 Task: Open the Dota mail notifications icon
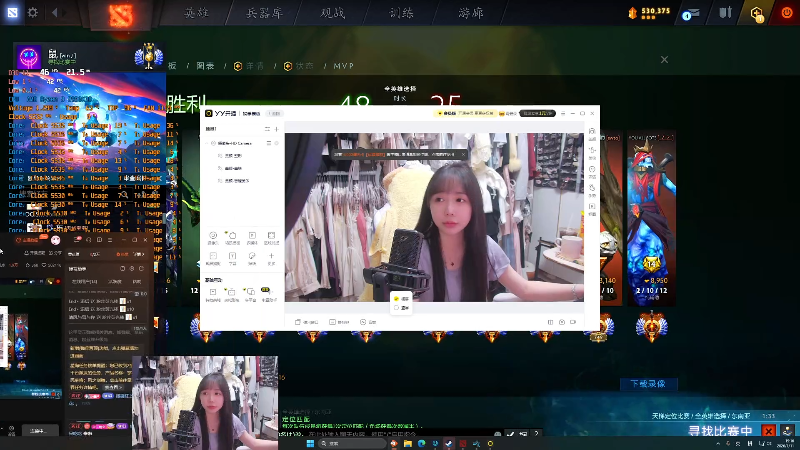(691, 13)
